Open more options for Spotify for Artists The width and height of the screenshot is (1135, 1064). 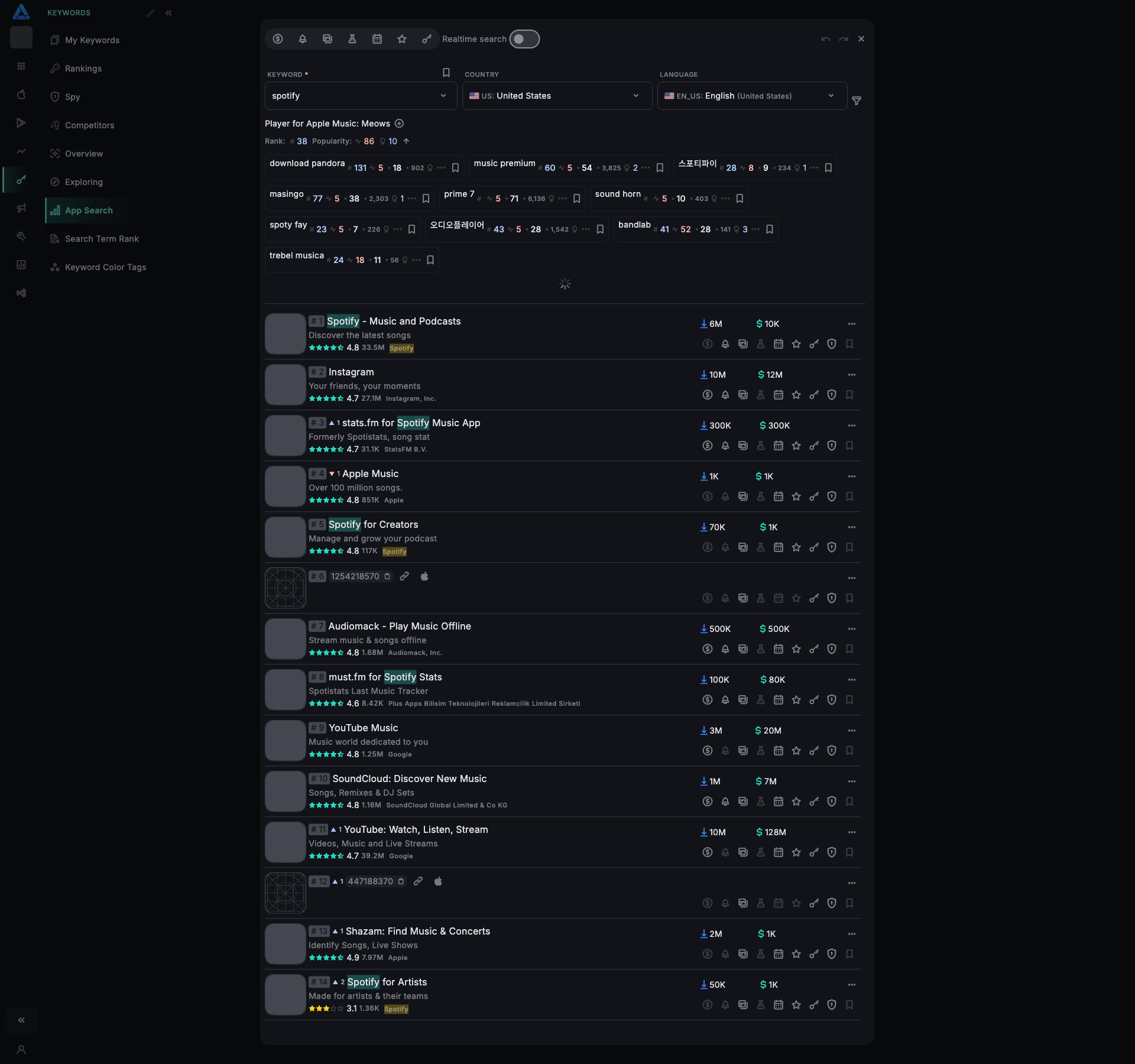pyautogui.click(x=852, y=985)
